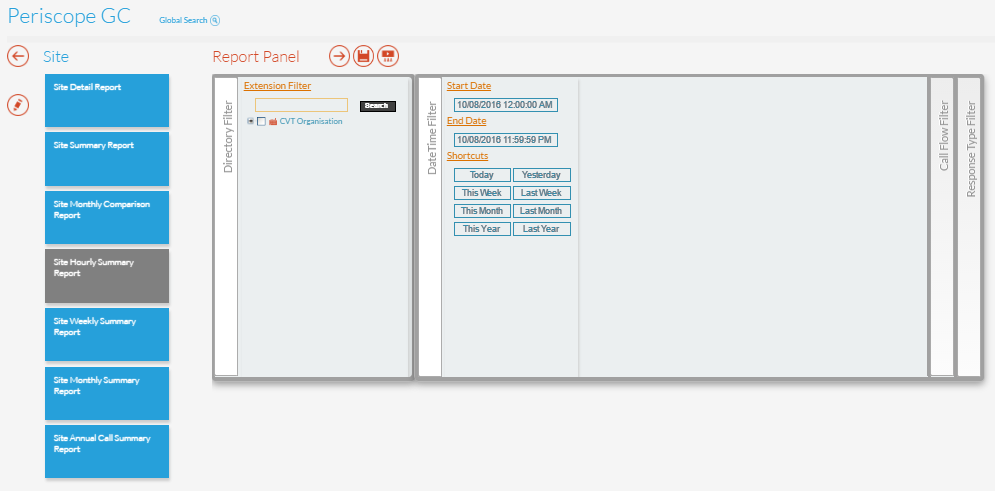Click the Start Date heading

469,86
